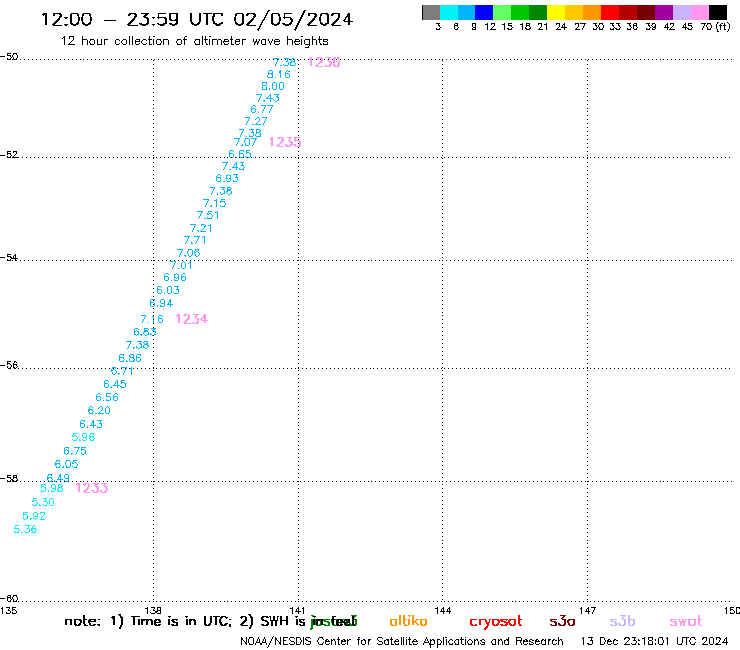740x650 pixels.
Task: Click the gray swatch in the color scale
Action: (431, 12)
